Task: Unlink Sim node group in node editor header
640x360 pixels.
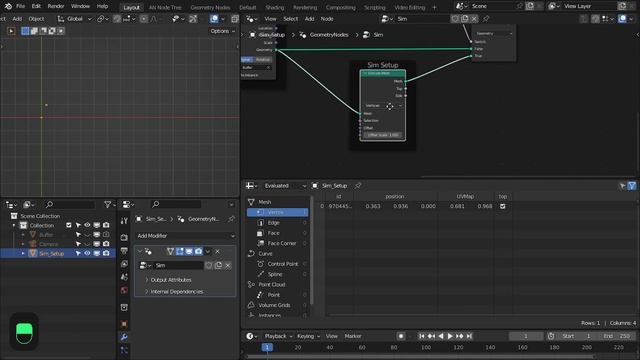Action: click(474, 19)
